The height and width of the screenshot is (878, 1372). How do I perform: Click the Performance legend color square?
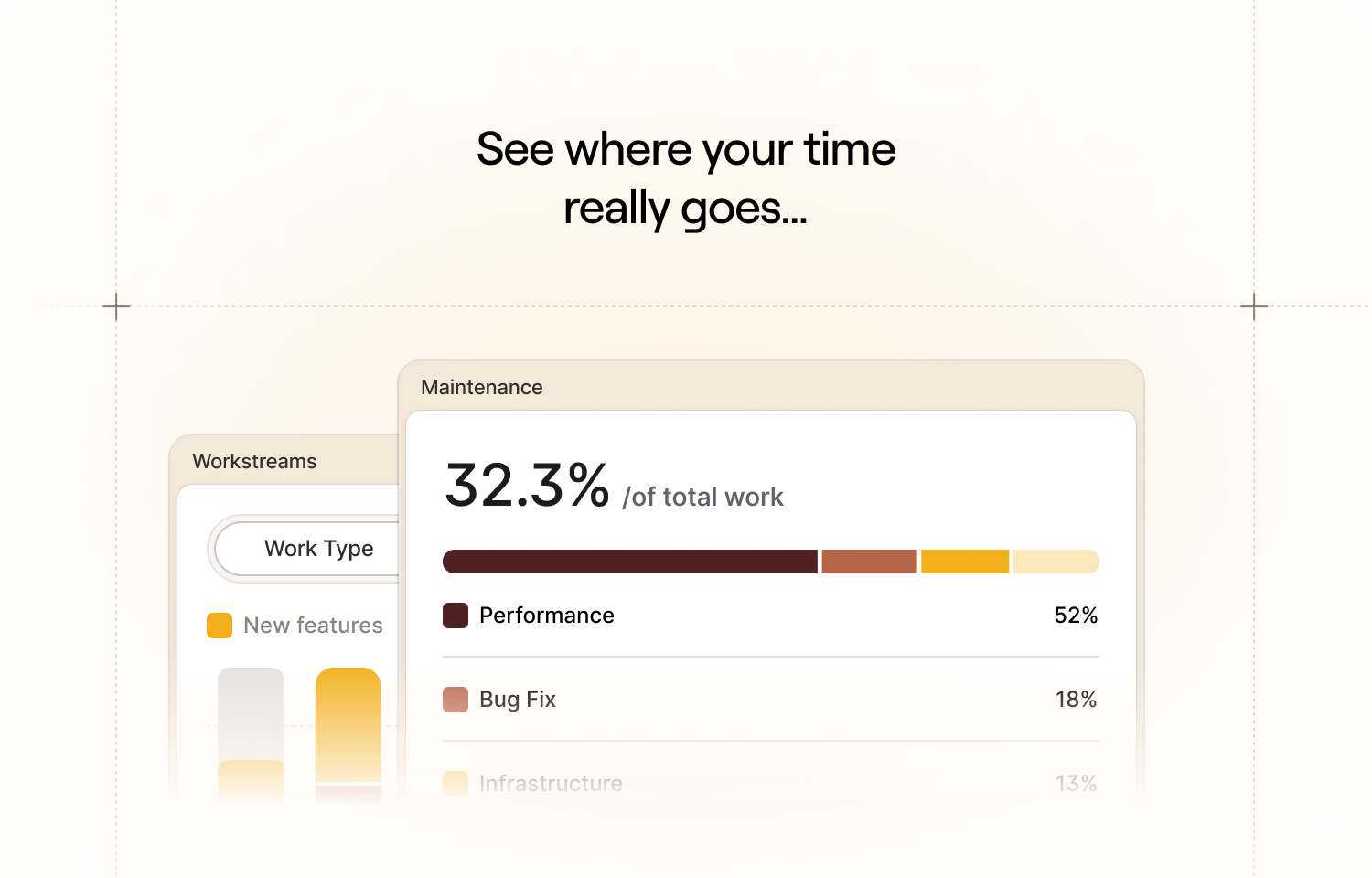click(x=455, y=616)
